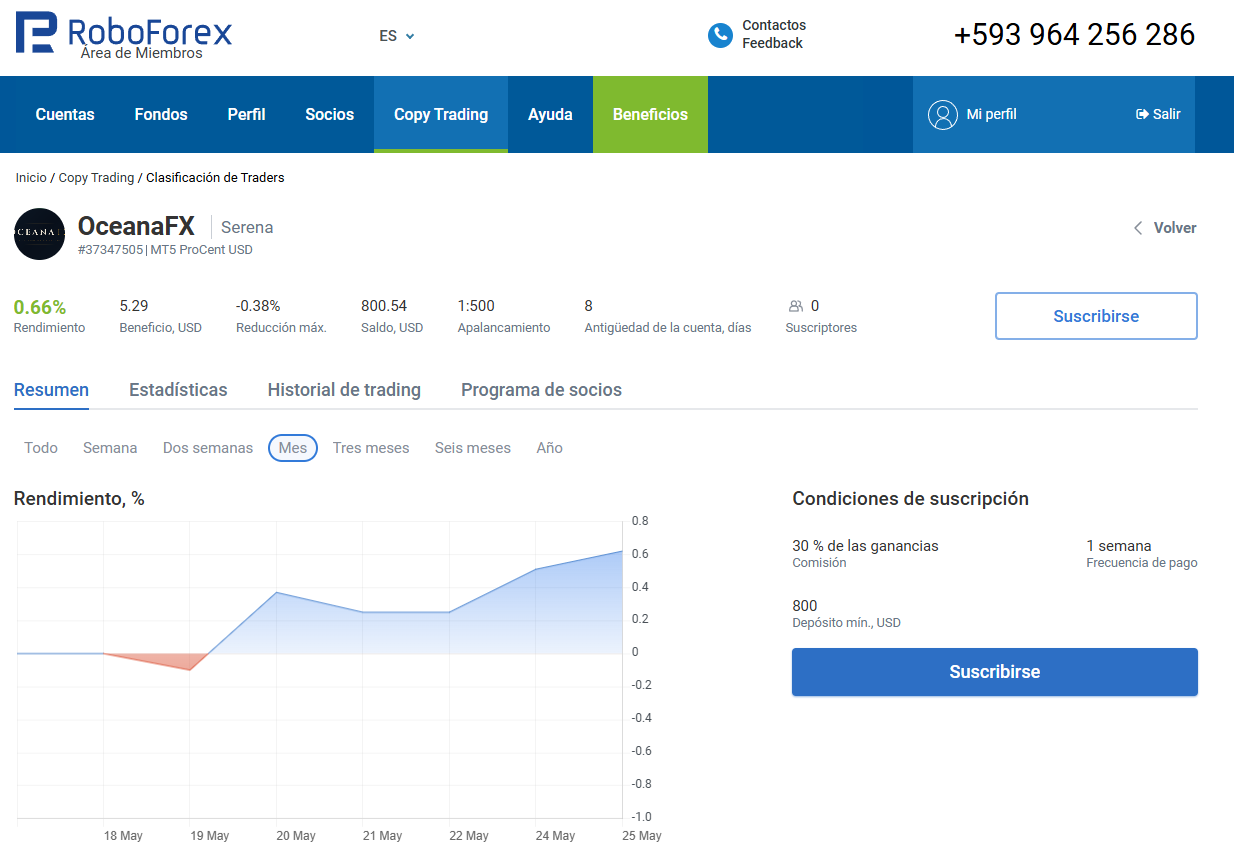This screenshot has width=1234, height=866.
Task: Click the 800 minimum deposit value
Action: pos(805,606)
